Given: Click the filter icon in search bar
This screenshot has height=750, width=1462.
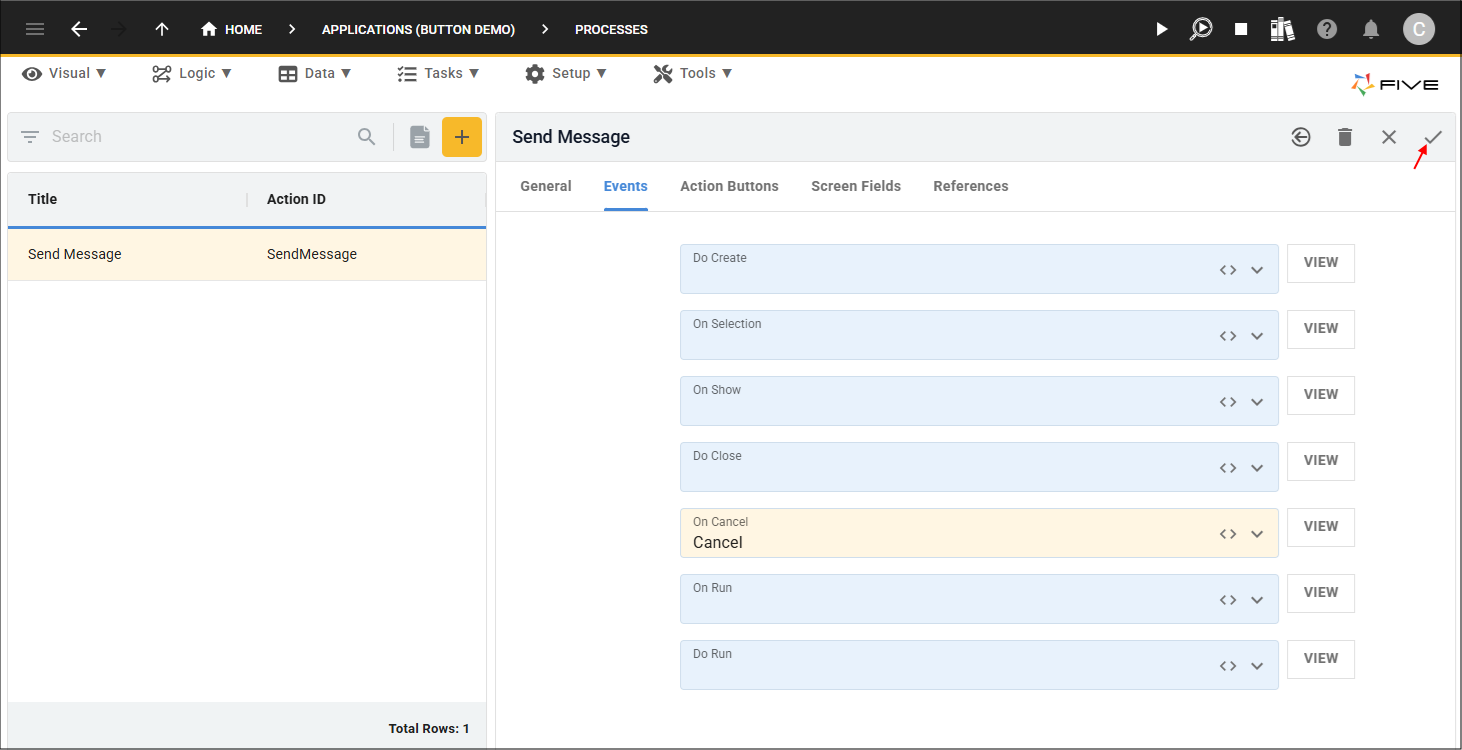Looking at the screenshot, I should (x=30, y=136).
